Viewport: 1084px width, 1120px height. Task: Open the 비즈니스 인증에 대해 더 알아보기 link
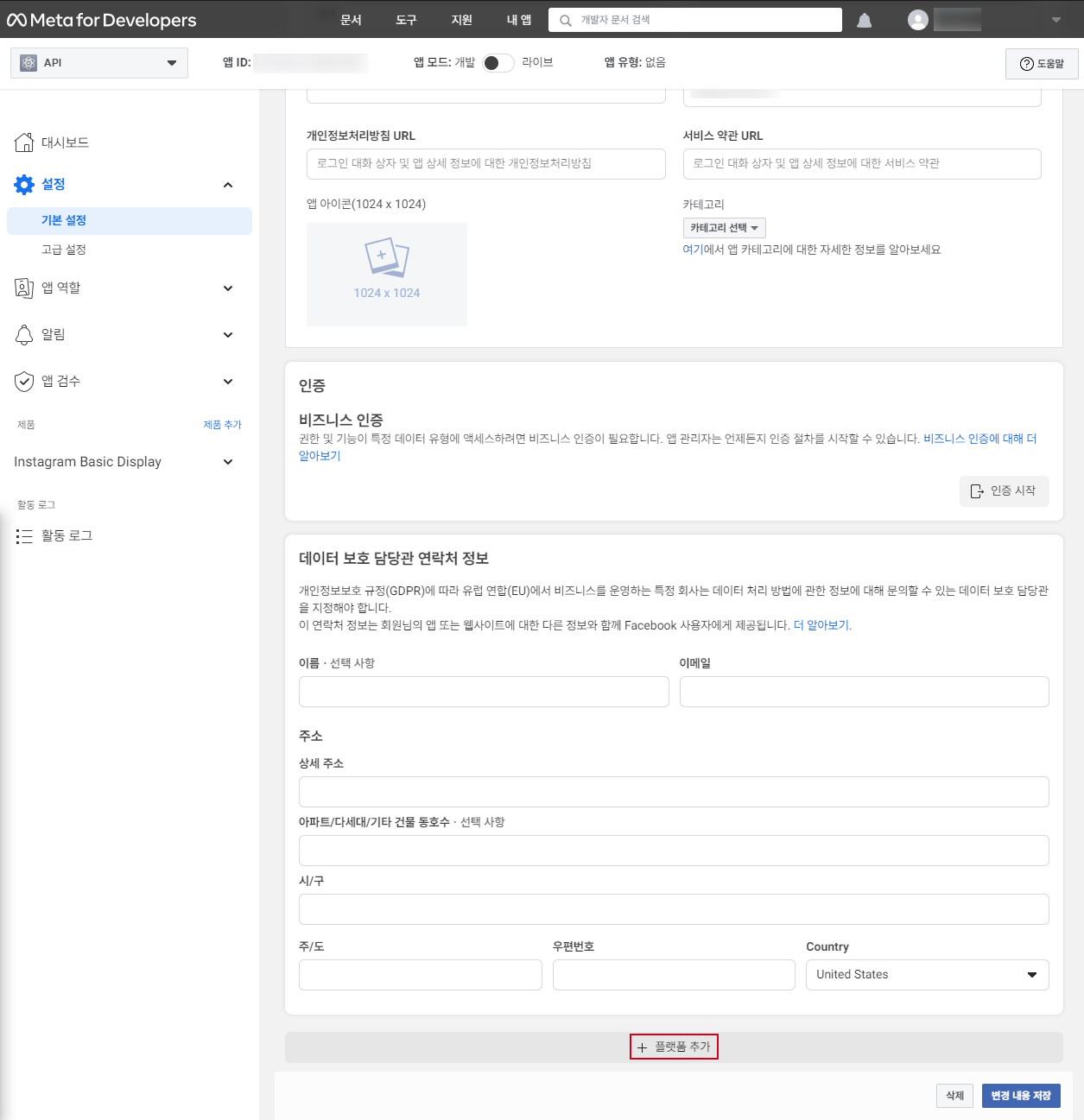[980, 439]
